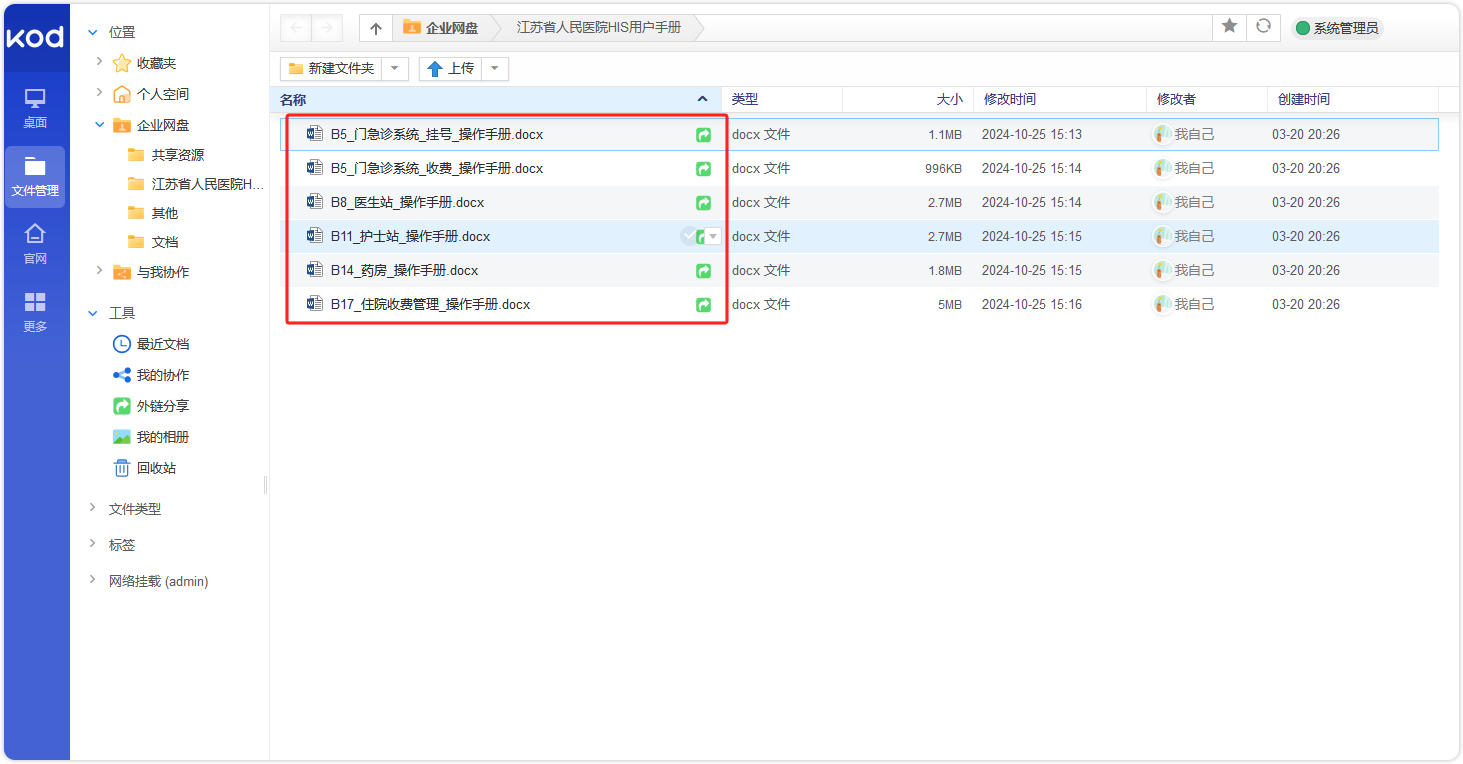Image resolution: width=1463 pixels, height=764 pixels.
Task: Open the 系统管理员 user menu
Action: click(x=1337, y=28)
